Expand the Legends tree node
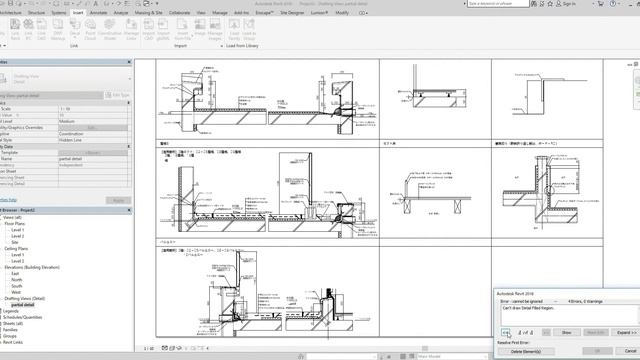 (1, 311)
